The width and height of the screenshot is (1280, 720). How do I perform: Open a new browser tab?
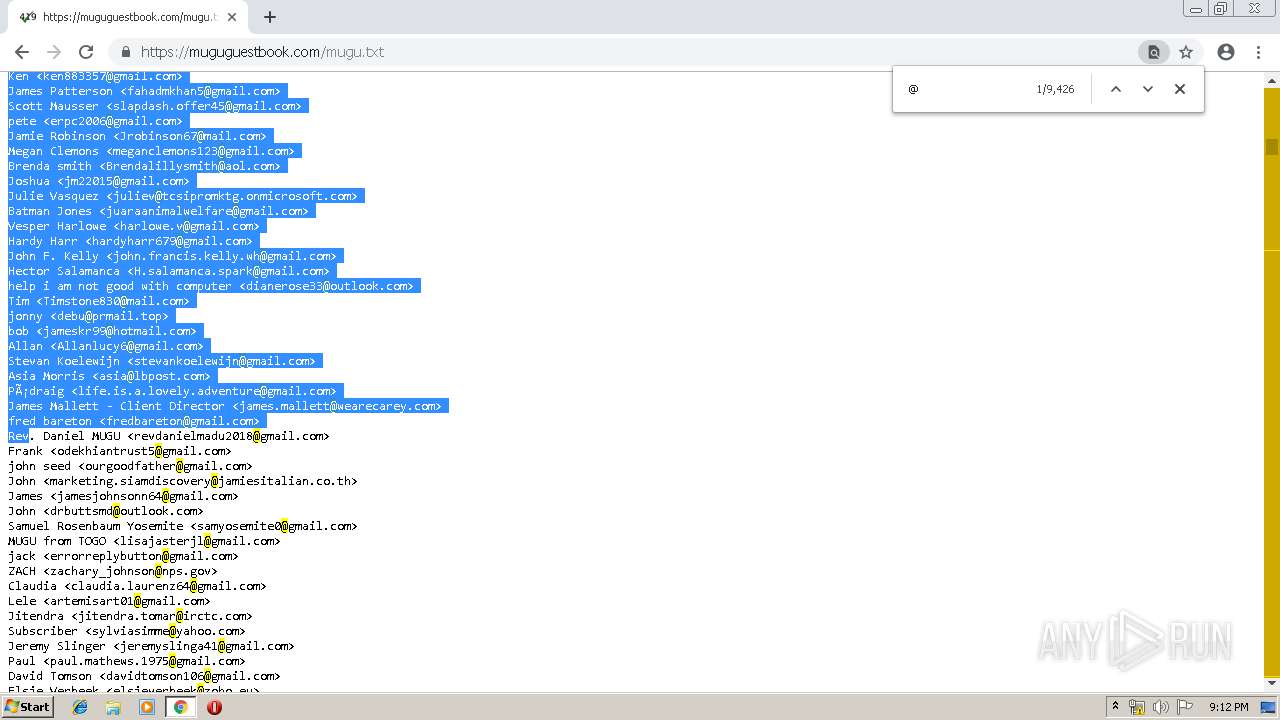pos(269,17)
